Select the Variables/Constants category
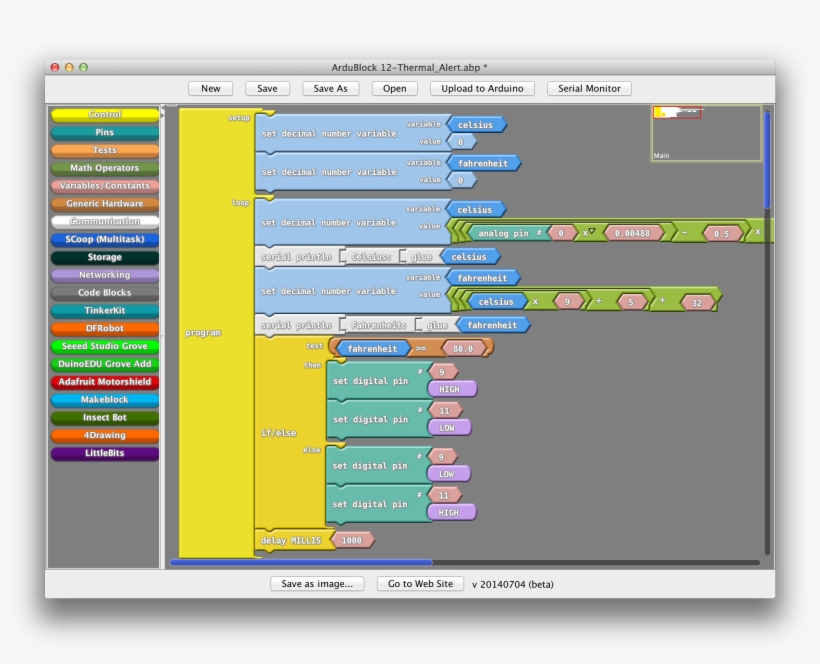The height and width of the screenshot is (664, 820). (x=103, y=185)
